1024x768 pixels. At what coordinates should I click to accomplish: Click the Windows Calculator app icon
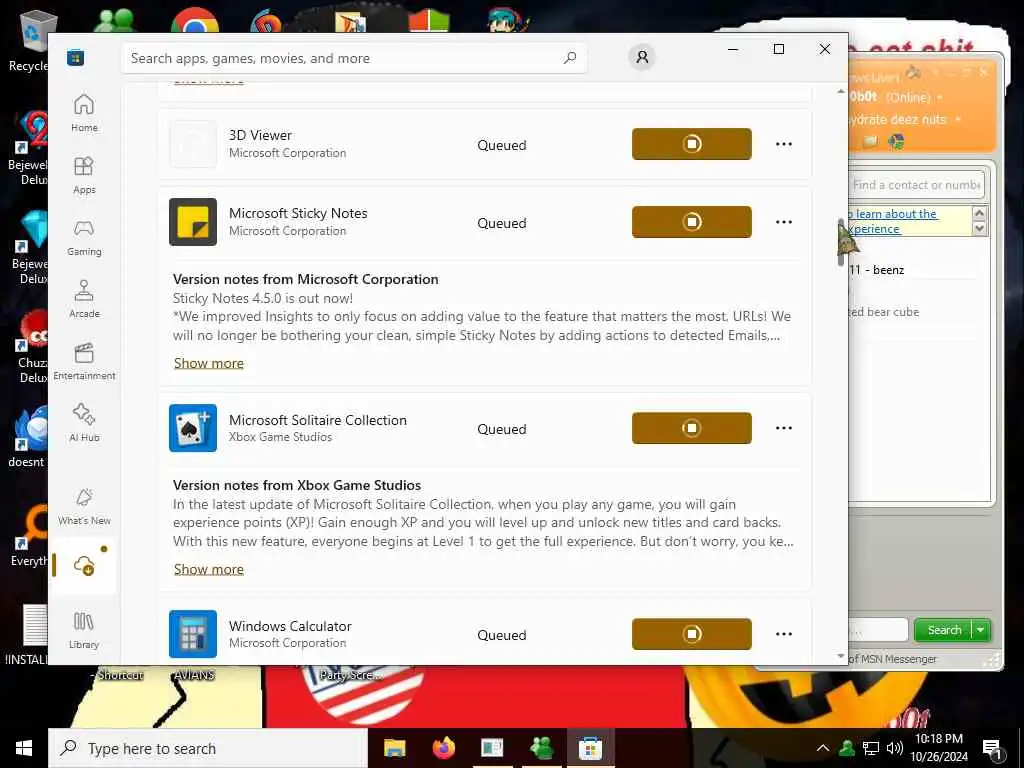tap(193, 634)
